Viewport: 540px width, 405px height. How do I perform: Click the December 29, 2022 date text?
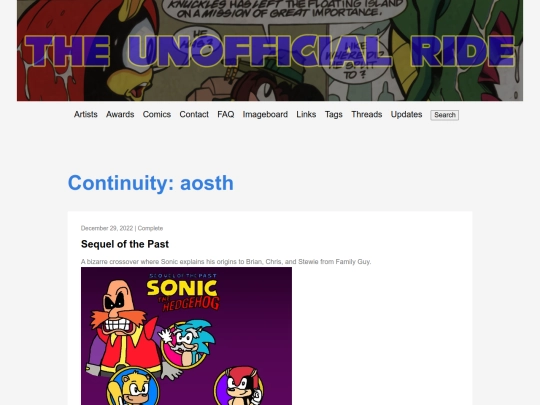(107, 228)
